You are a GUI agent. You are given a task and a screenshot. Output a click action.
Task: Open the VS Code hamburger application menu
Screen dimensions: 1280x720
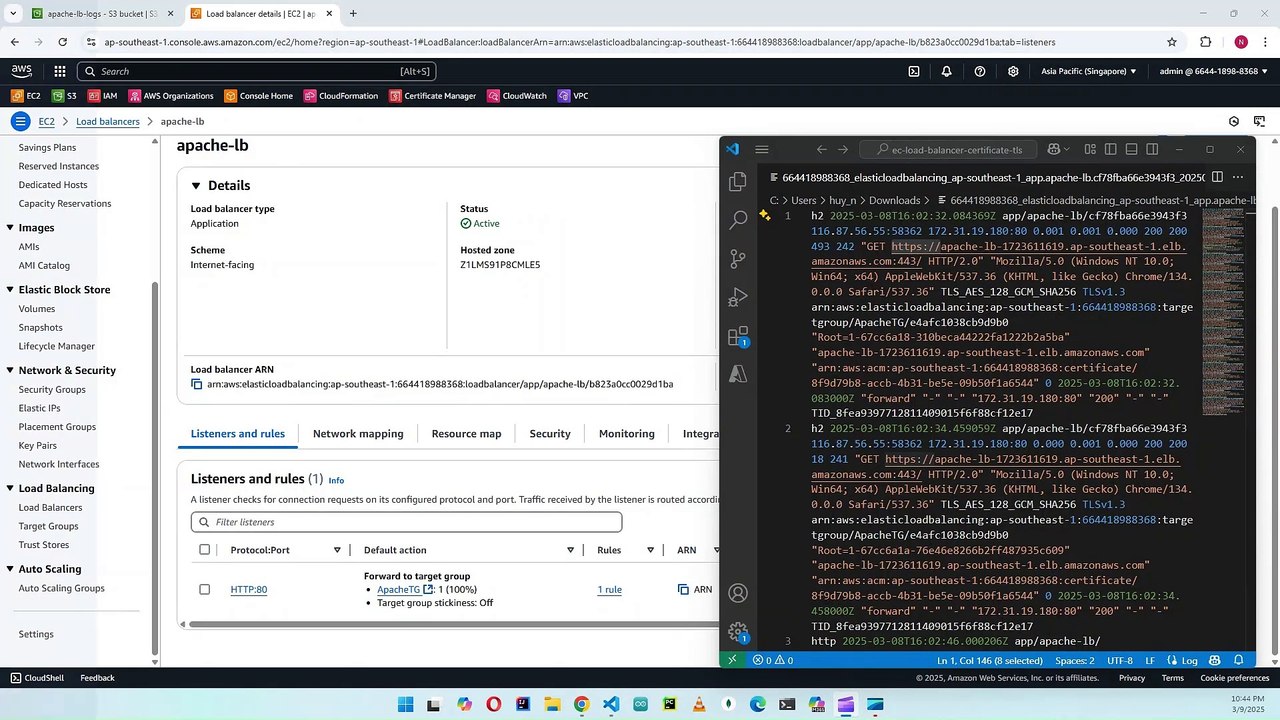[762, 149]
